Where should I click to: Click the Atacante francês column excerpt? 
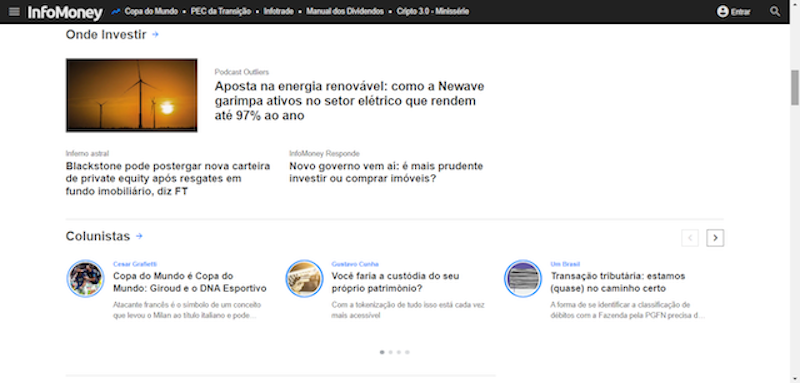coord(187,311)
